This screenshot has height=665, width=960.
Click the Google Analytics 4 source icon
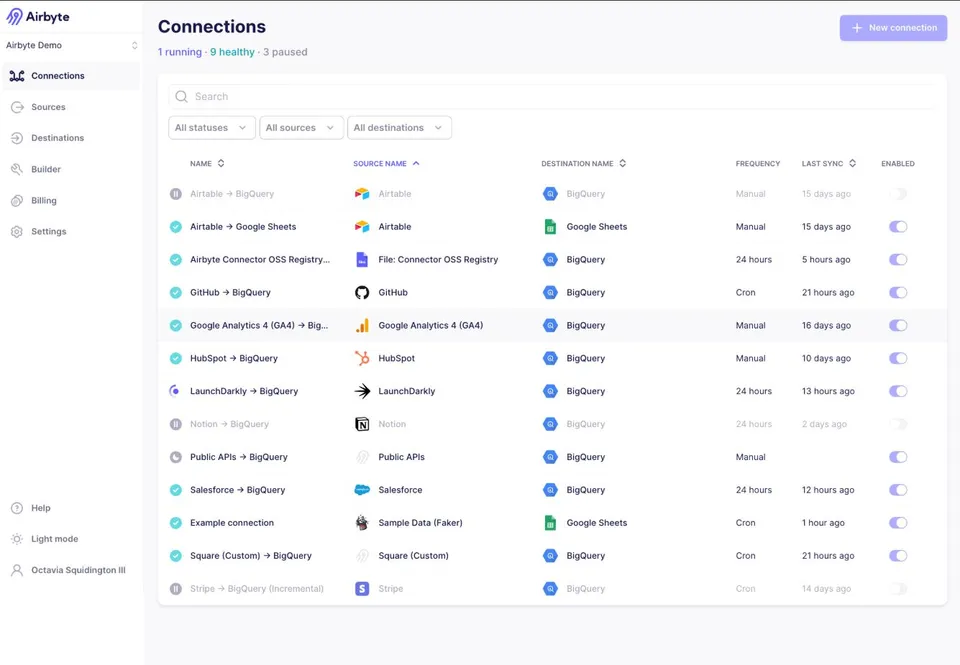(362, 325)
